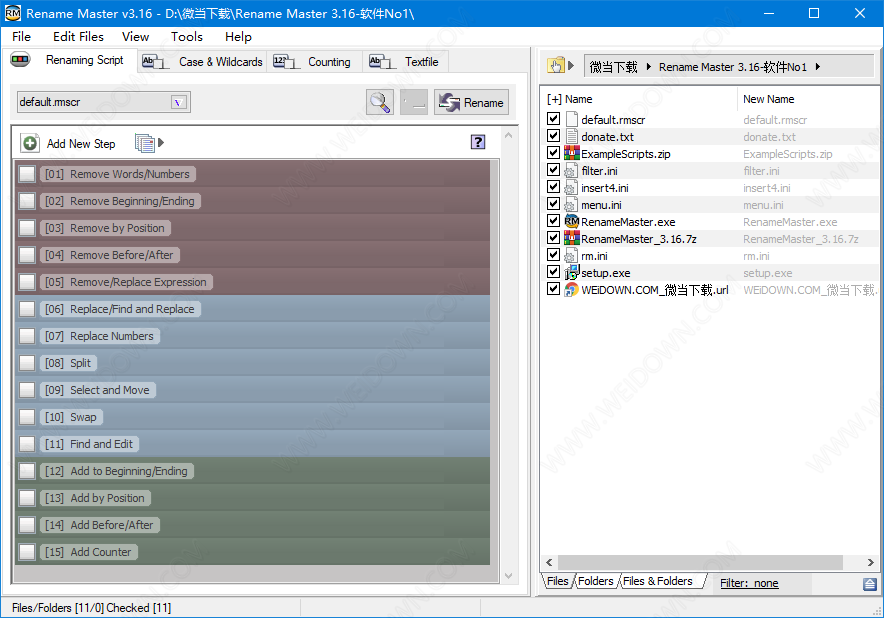Enable step 08 Split checkbox
The height and width of the screenshot is (618, 884).
point(27,363)
